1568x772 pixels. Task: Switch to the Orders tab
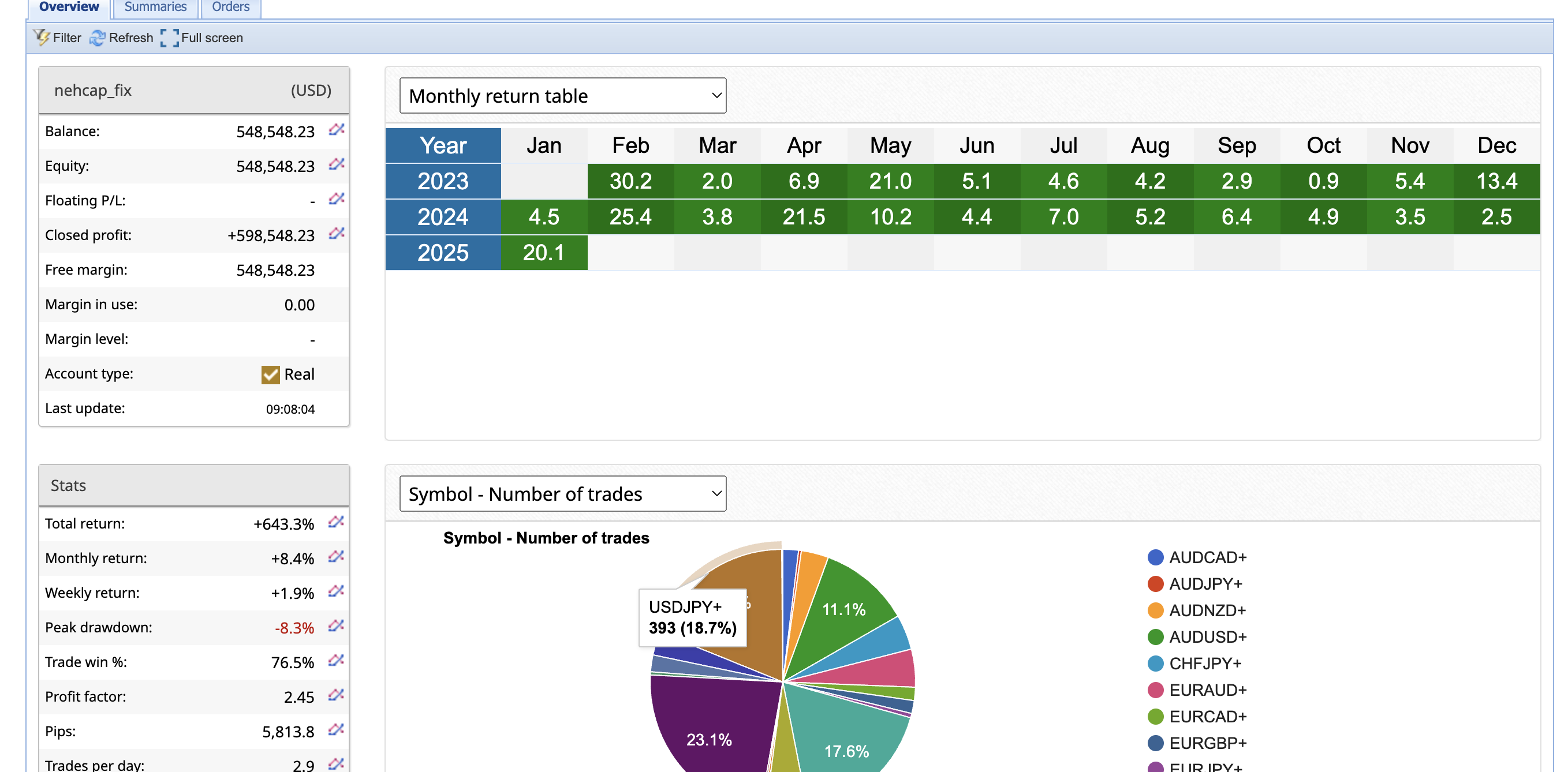[x=231, y=7]
